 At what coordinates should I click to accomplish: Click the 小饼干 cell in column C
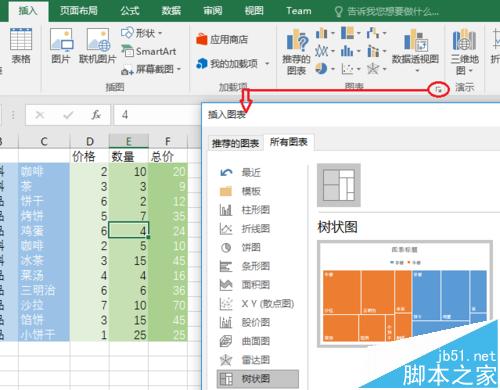[44, 334]
